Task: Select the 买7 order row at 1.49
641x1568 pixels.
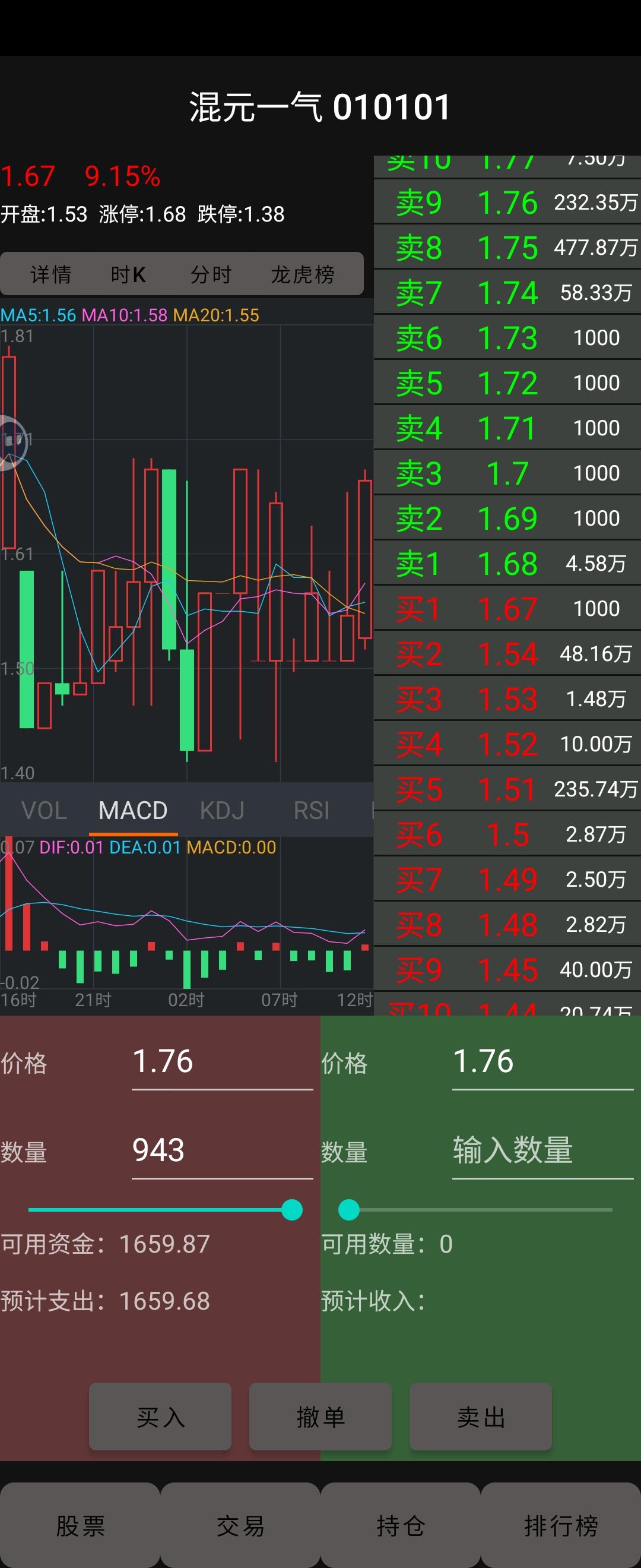Action: click(507, 879)
